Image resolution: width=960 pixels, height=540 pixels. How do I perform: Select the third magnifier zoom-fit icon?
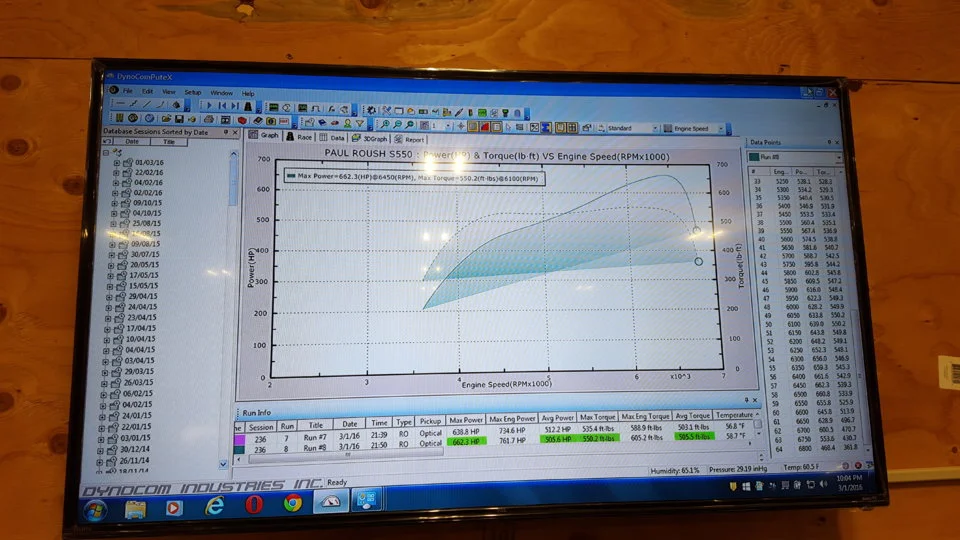410,125
